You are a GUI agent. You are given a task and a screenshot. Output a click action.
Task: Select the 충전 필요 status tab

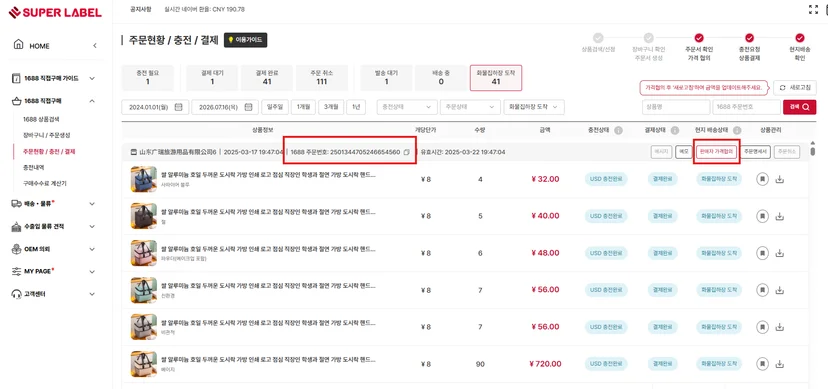pyautogui.click(x=147, y=78)
